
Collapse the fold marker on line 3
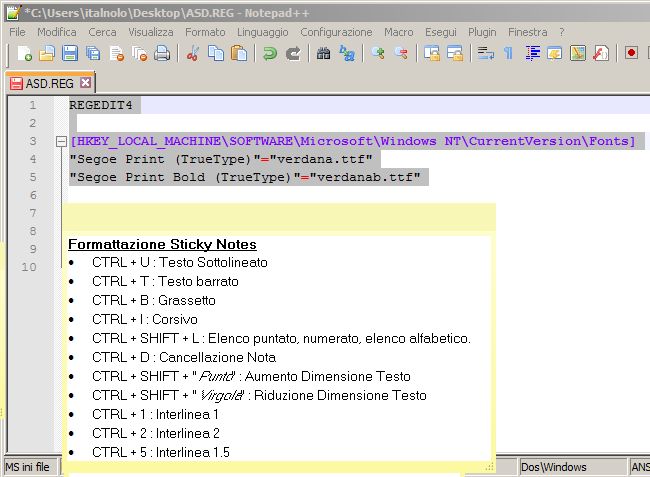(x=61, y=141)
